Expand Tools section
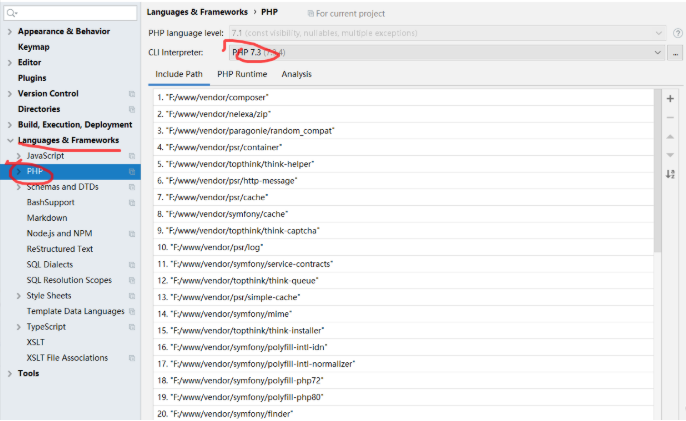This screenshot has width=686, height=421. tap(10, 373)
